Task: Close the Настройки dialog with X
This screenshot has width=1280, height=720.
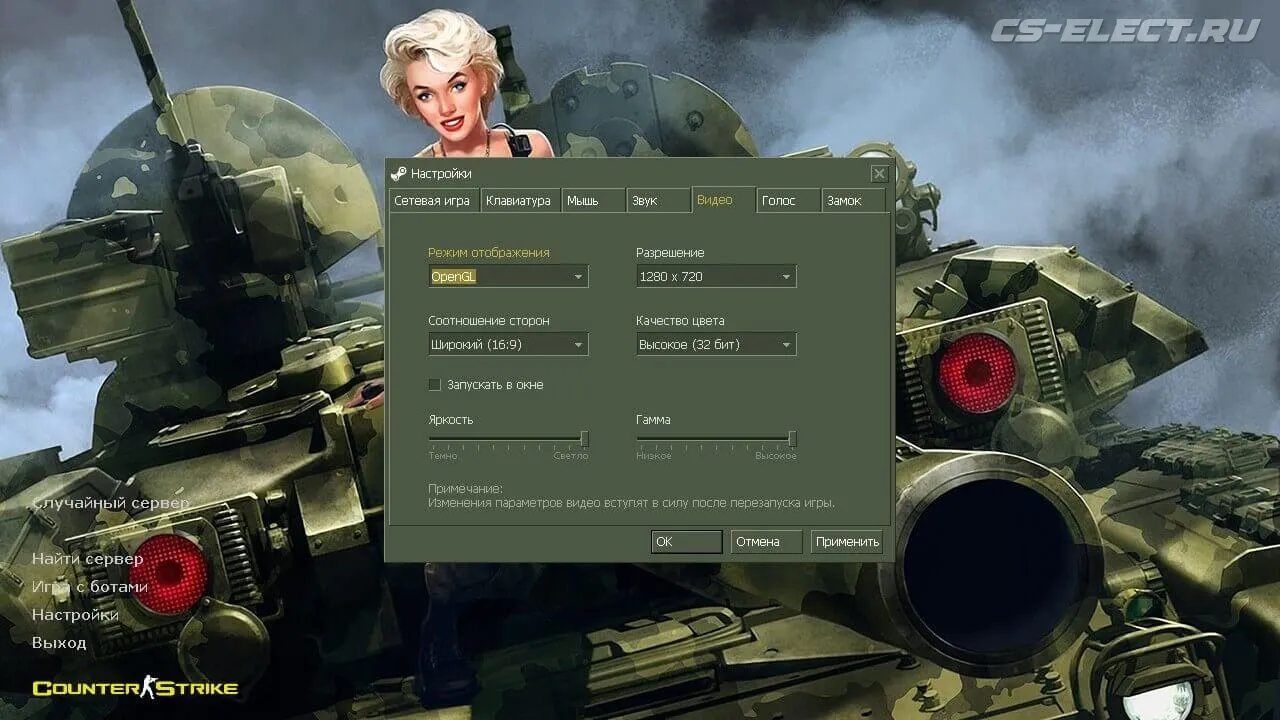Action: 879,174
